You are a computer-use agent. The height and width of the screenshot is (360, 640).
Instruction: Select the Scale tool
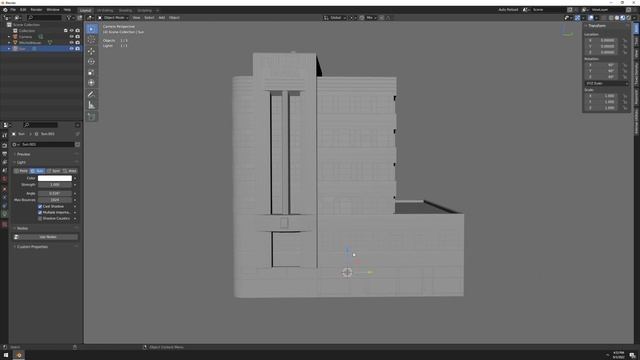91,72
